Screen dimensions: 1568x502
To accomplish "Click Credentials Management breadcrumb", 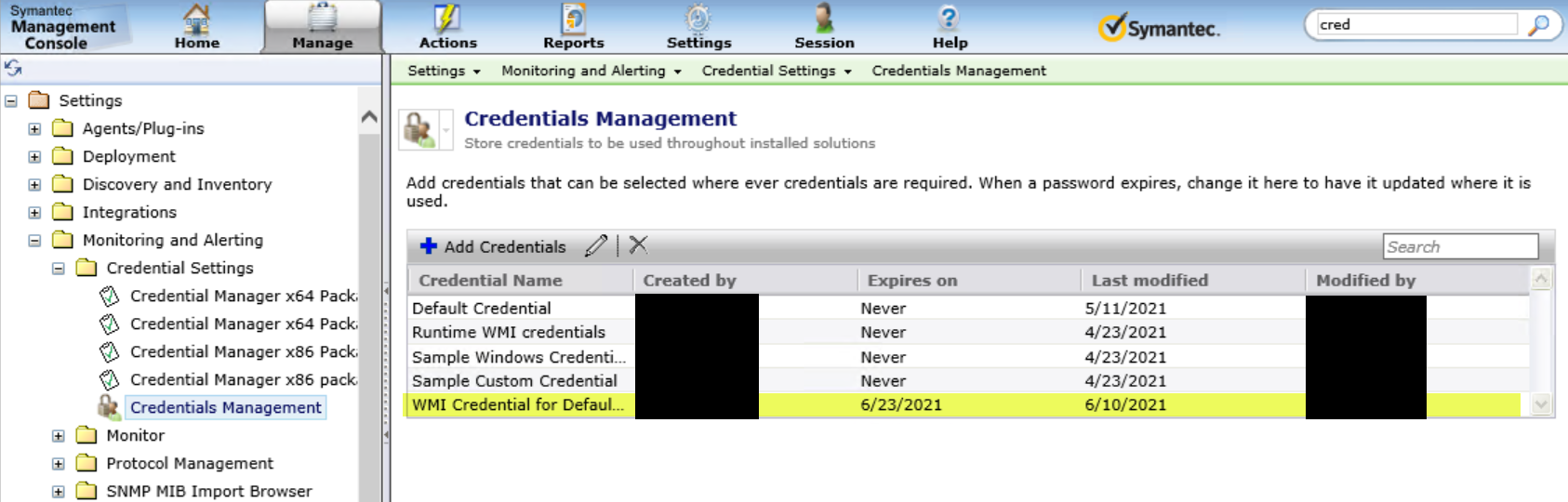I will pyautogui.click(x=959, y=71).
